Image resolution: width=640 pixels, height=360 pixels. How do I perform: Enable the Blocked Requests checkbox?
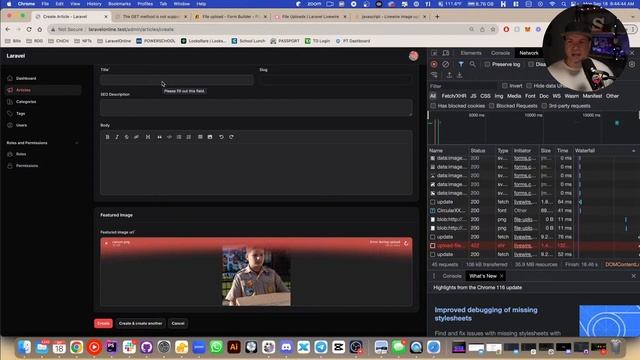pyautogui.click(x=492, y=106)
